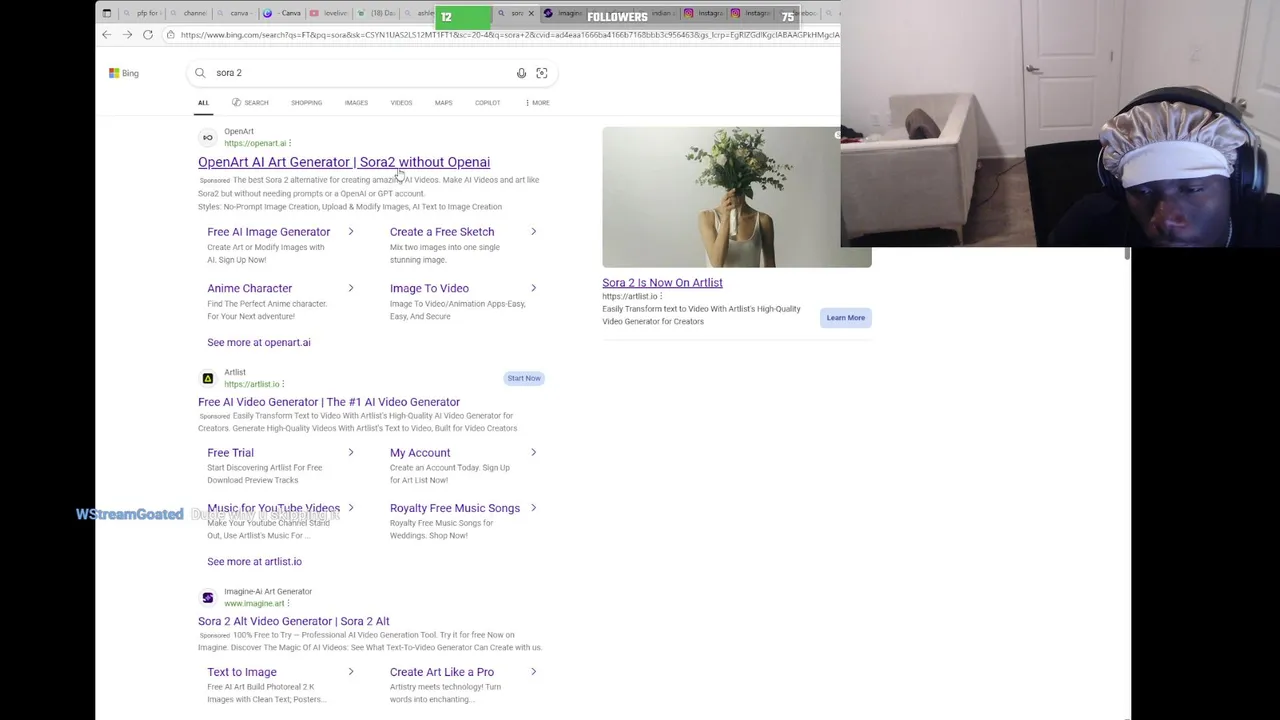Click the arrow beside 'Image to Video'
This screenshot has height=720, width=1280.
tap(533, 288)
